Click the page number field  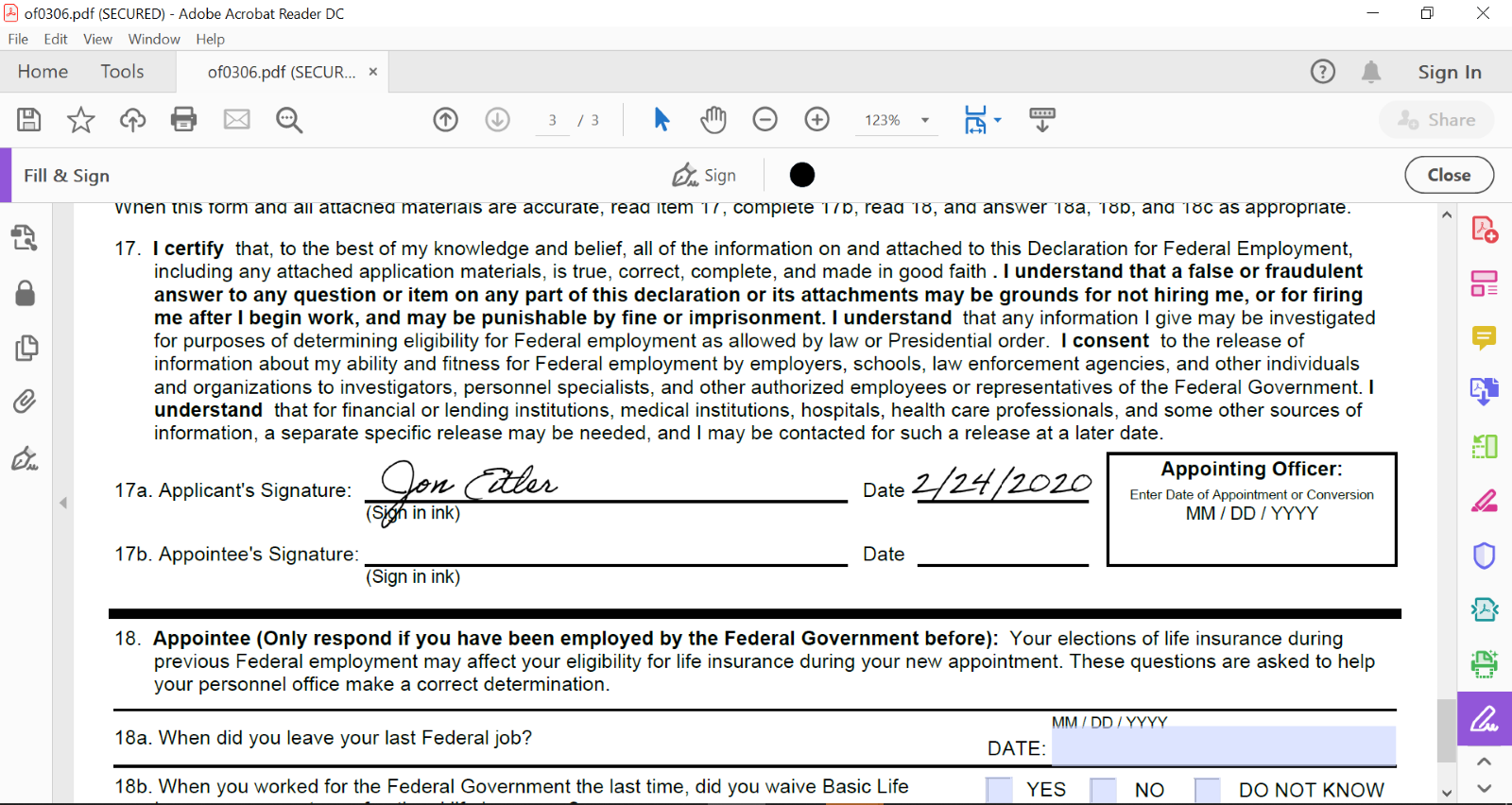pyautogui.click(x=553, y=120)
